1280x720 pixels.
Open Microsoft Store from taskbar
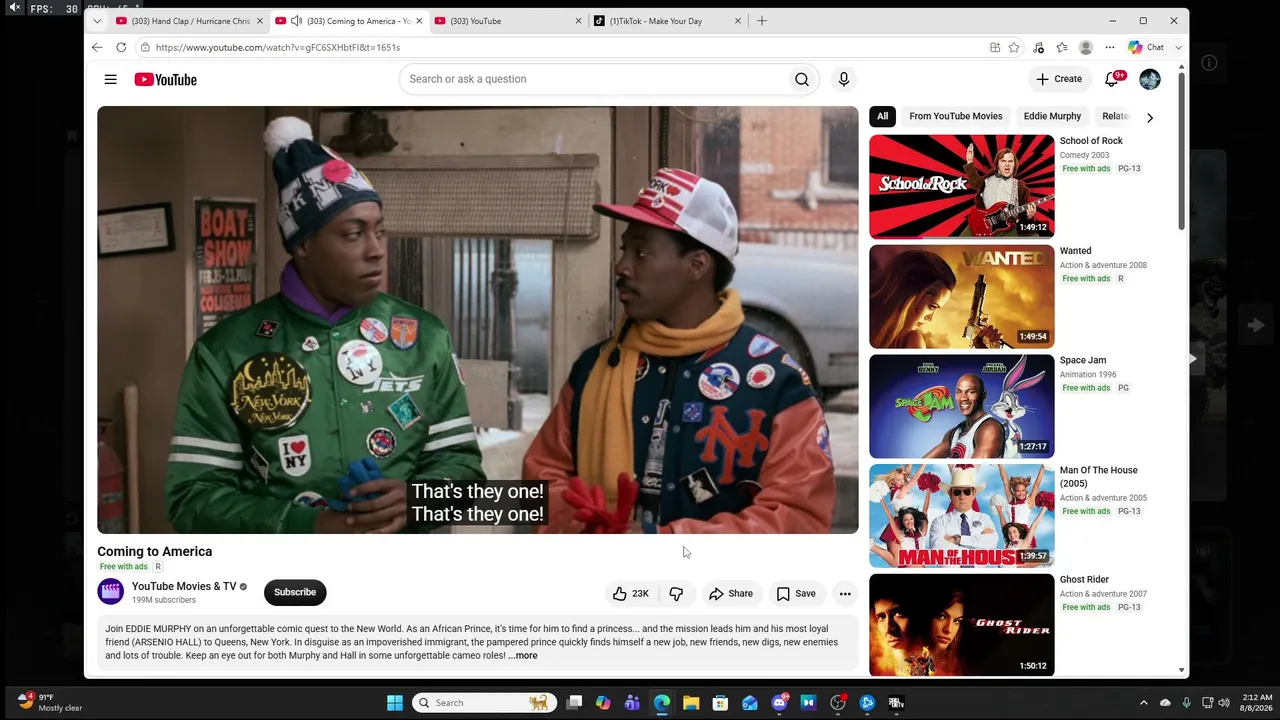click(x=720, y=703)
